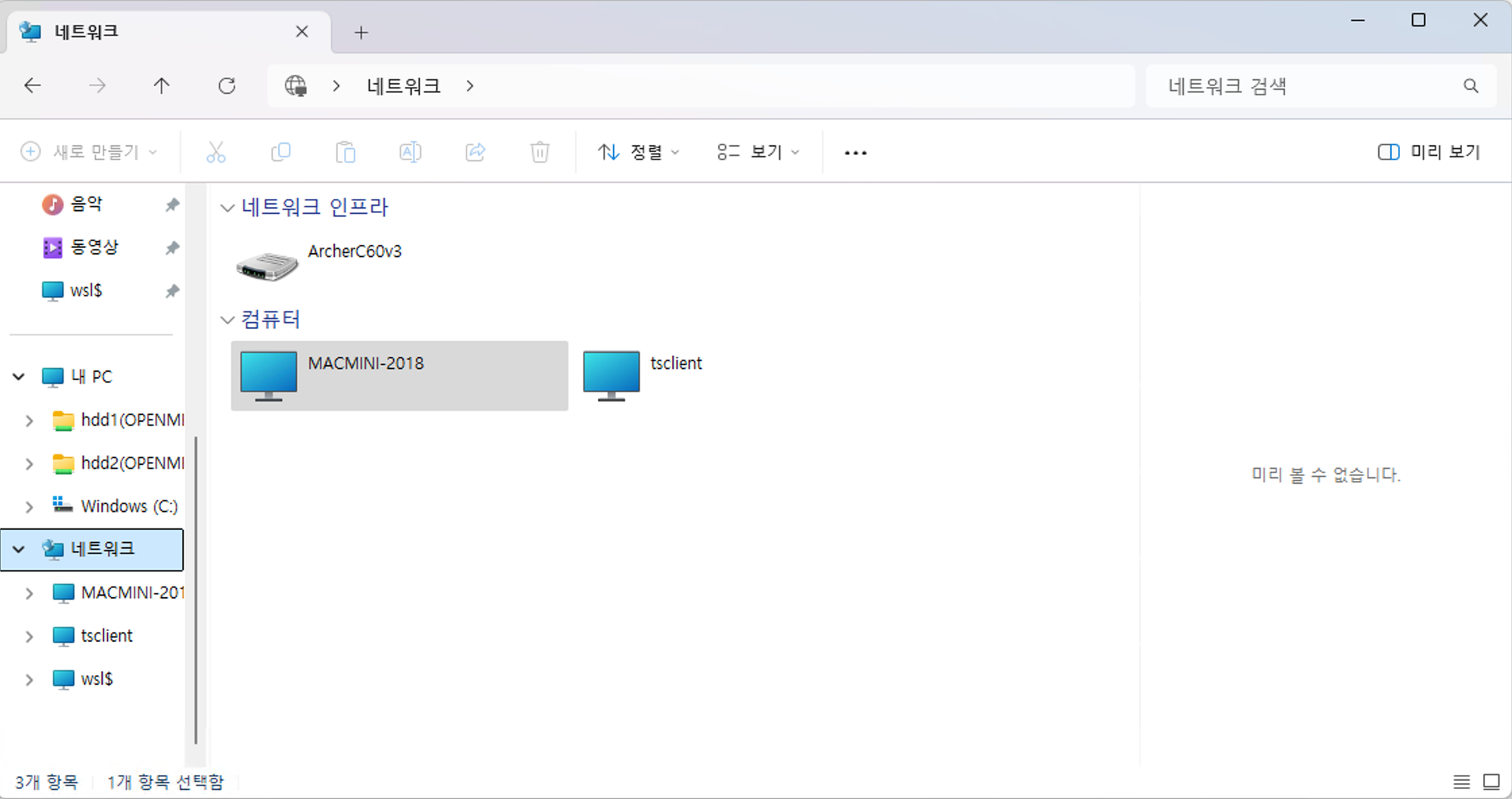The width and height of the screenshot is (1512, 799).
Task: Add a new tab
Action: point(361,33)
